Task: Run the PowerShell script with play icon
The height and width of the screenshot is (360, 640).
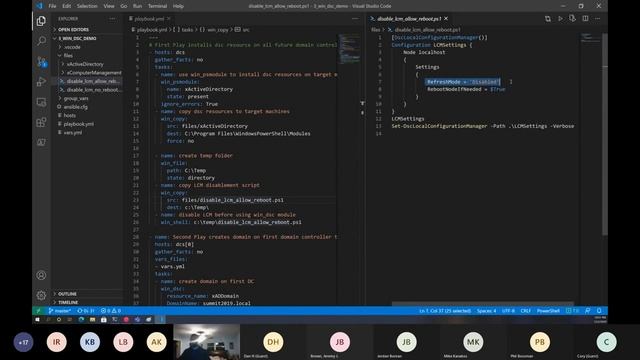Action: (x=560, y=19)
